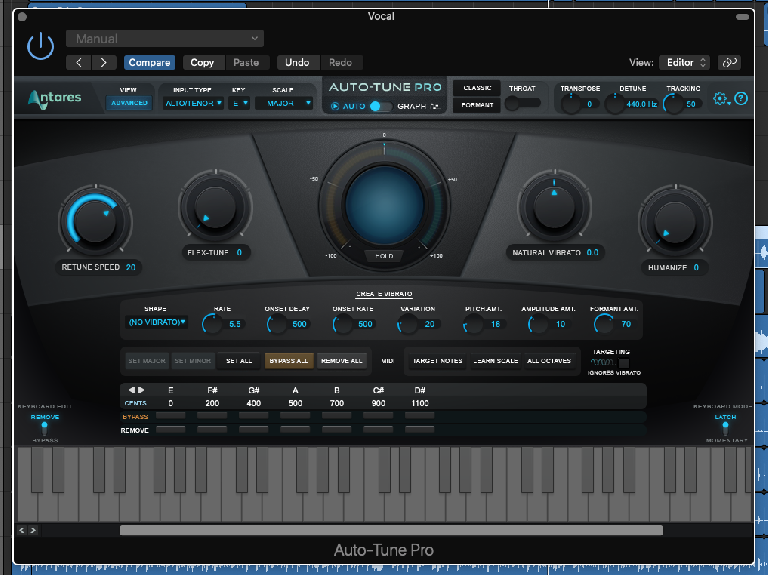
Task: Click the Detune 440.0 Hz value
Action: tap(641, 104)
